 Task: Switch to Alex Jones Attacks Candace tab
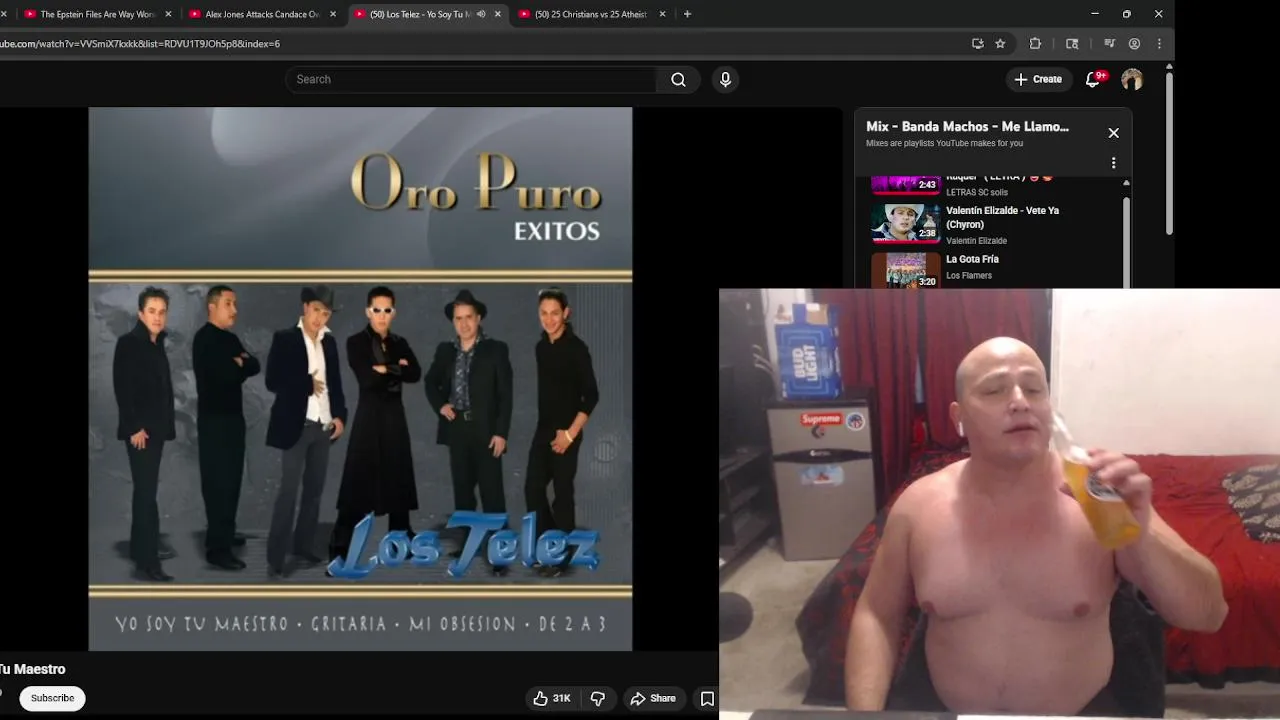(261, 14)
